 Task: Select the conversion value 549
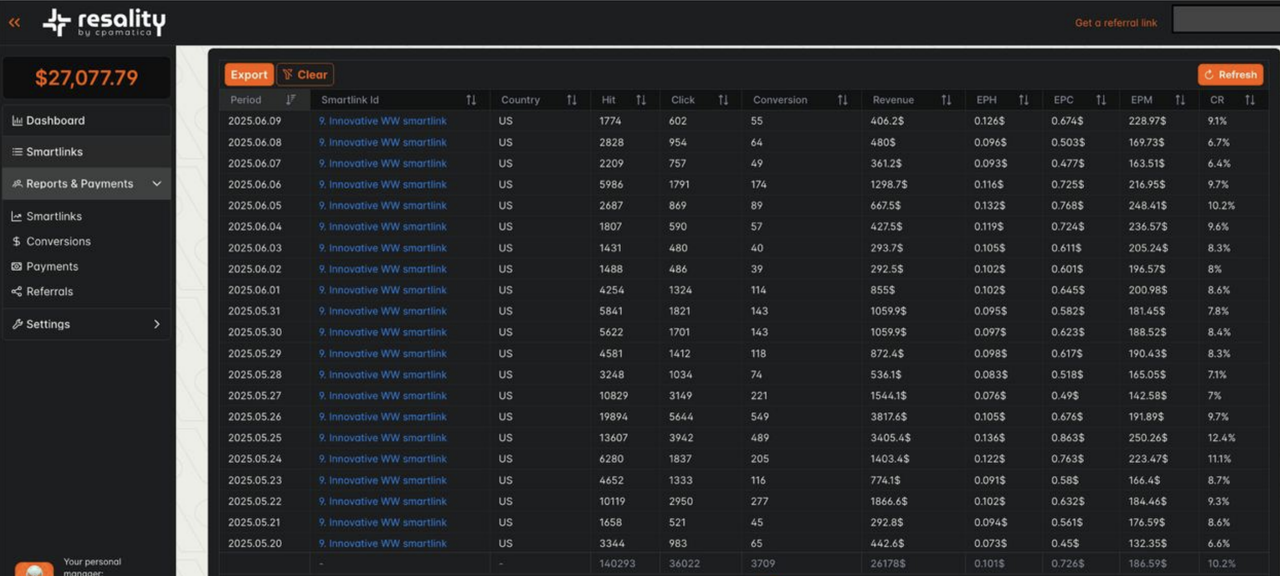pos(761,417)
